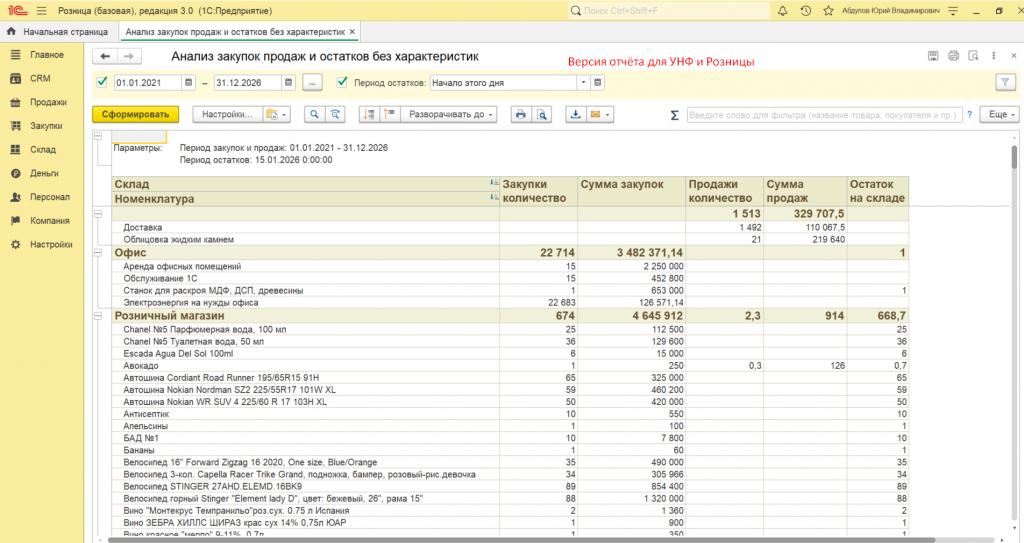Collapse the Офис group in report
The width and height of the screenshot is (1024, 543).
coord(98,252)
